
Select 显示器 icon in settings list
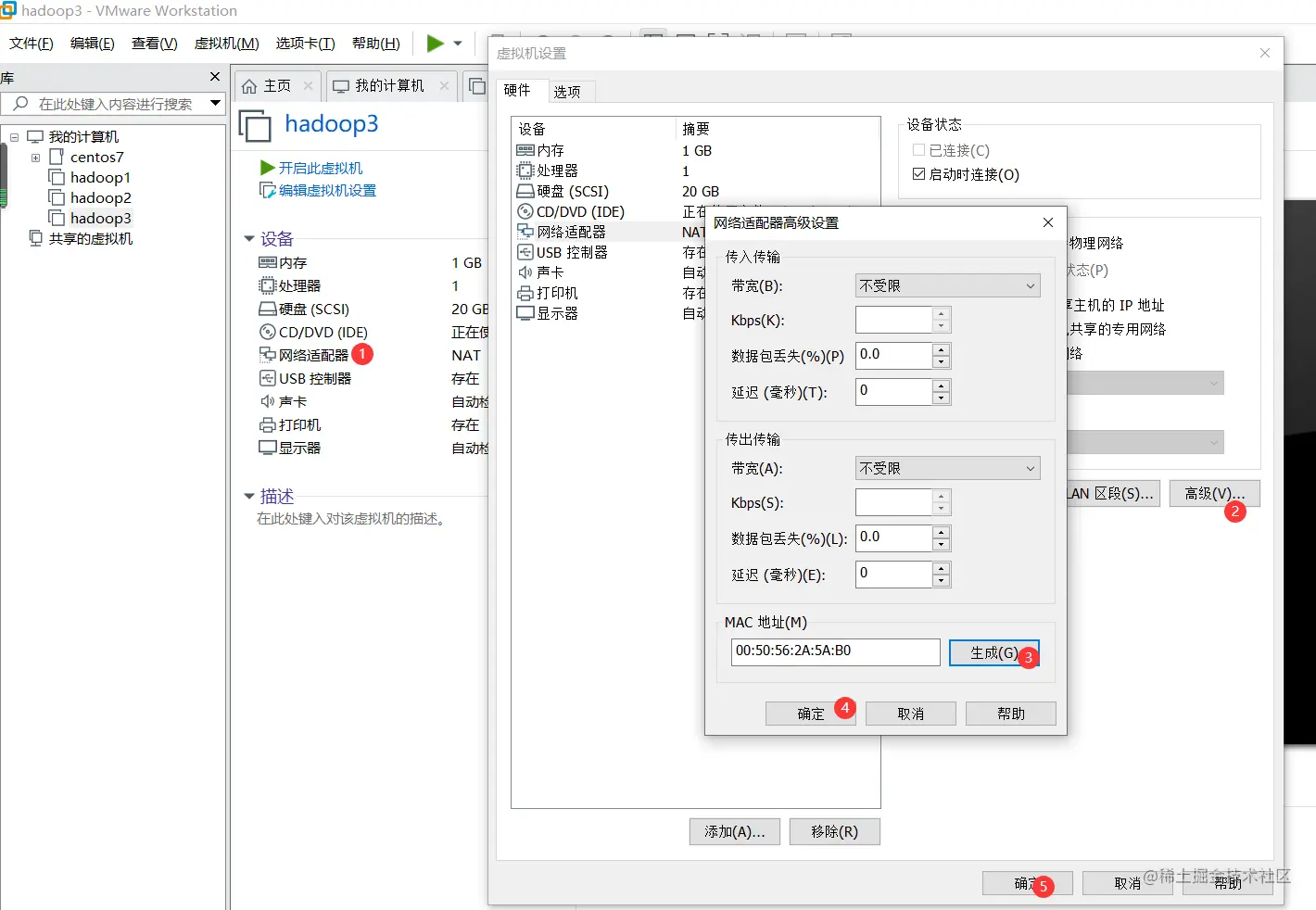[525, 313]
